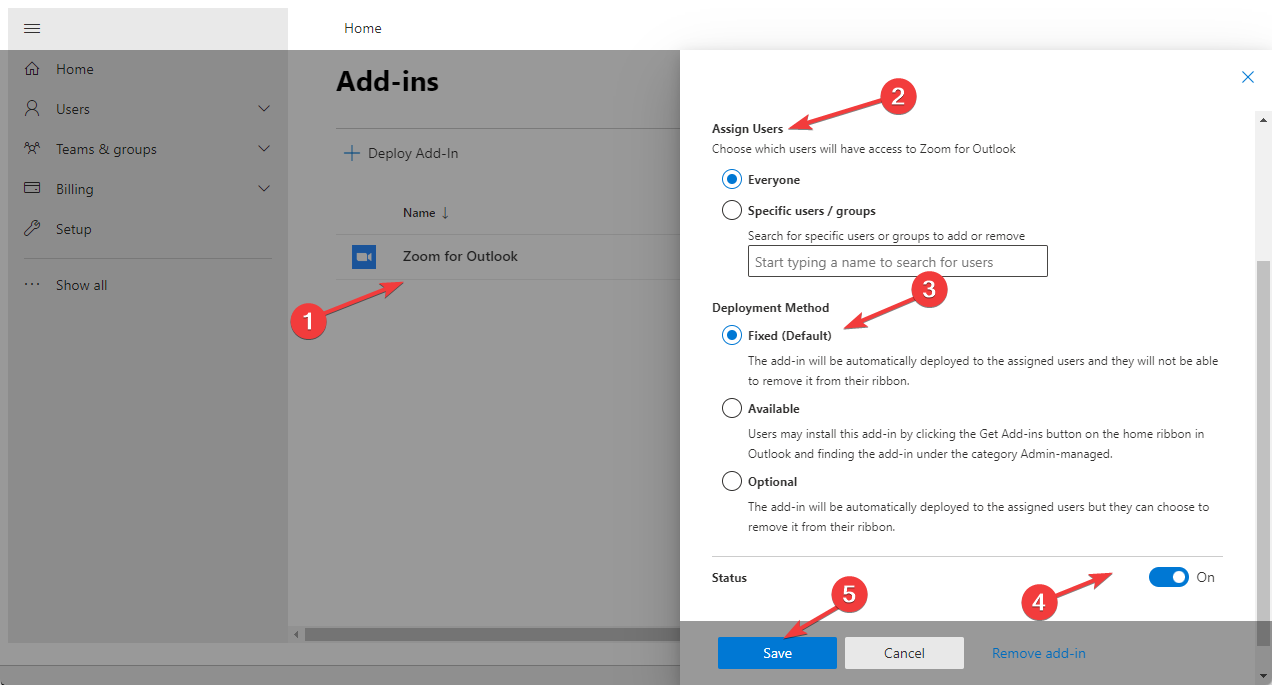Click the hamburger menu icon
Screen dimensions: 1272x685
(x=32, y=28)
